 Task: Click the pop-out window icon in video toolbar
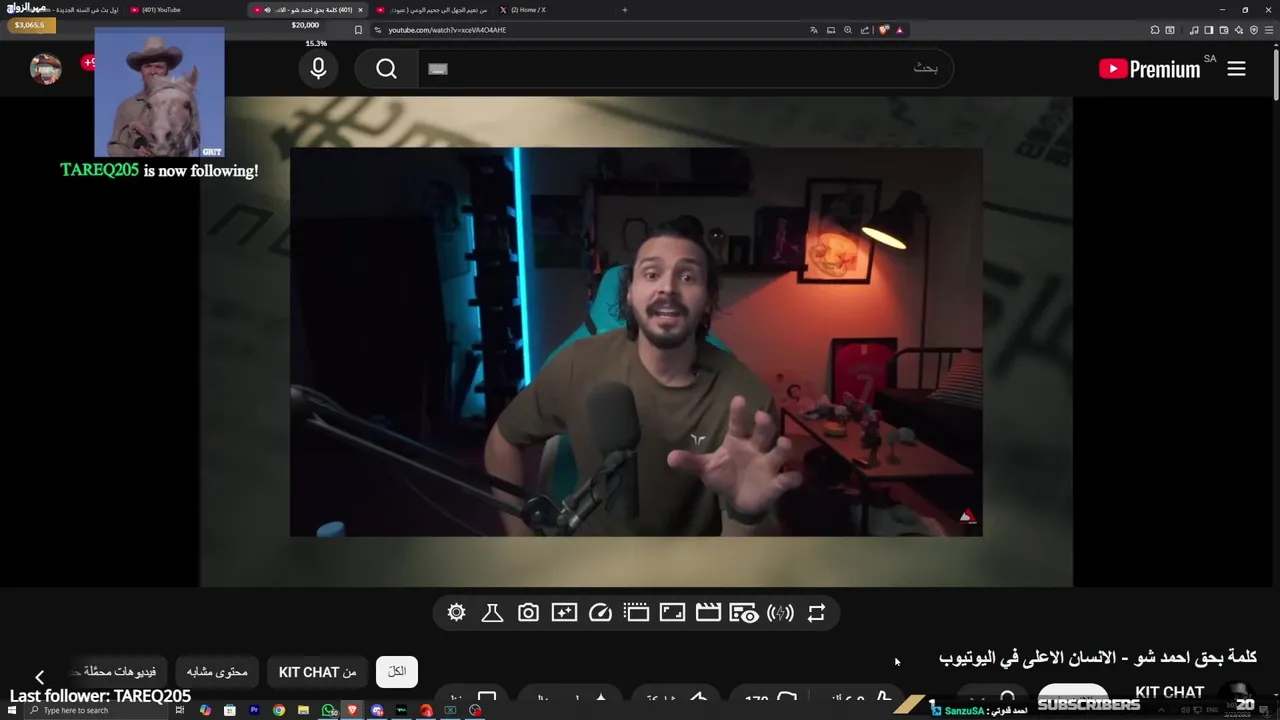pos(636,613)
